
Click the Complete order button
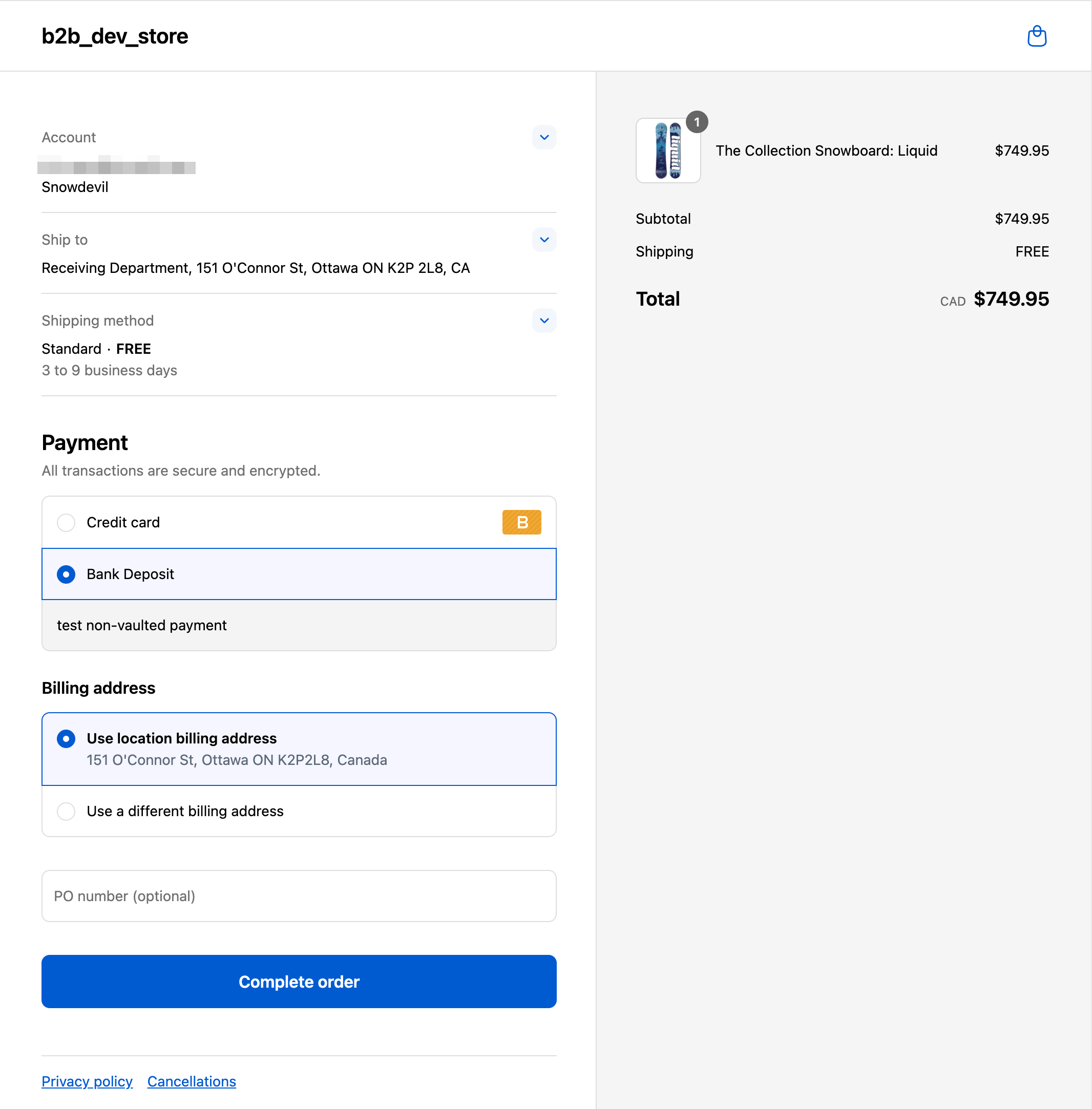coord(299,981)
